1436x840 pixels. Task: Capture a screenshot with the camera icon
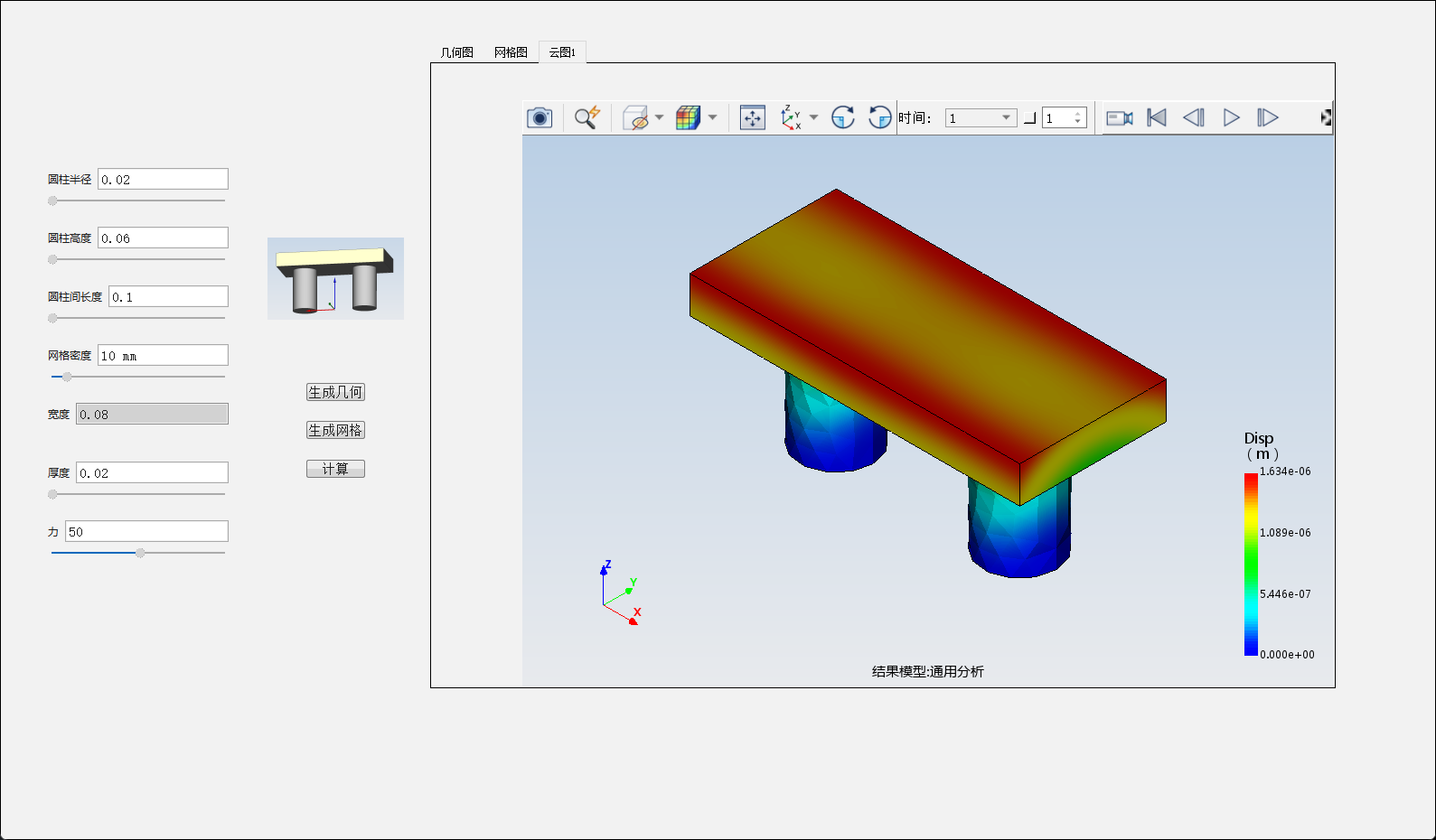pyautogui.click(x=540, y=117)
